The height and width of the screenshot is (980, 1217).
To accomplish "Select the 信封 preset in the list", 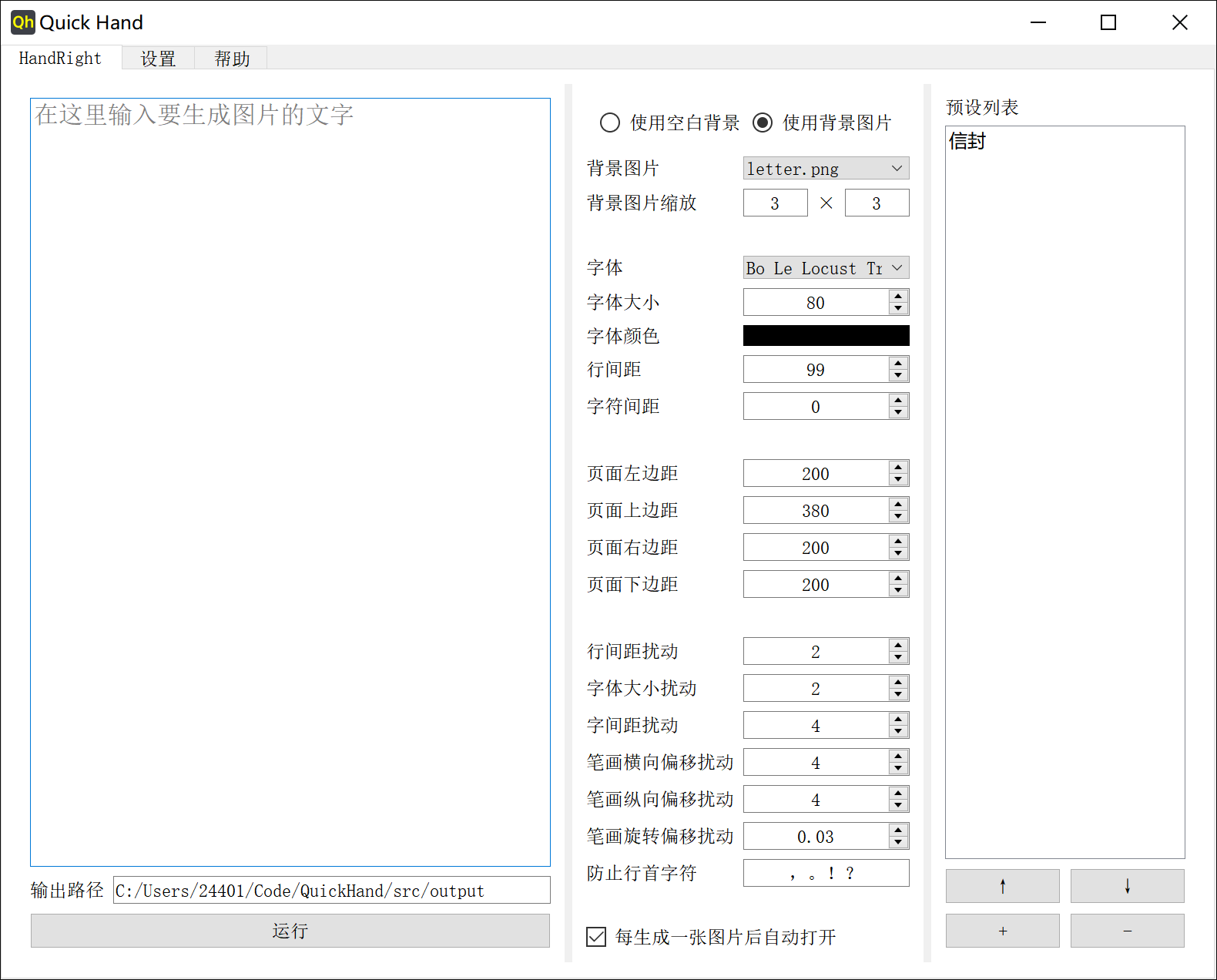I will [1065, 141].
